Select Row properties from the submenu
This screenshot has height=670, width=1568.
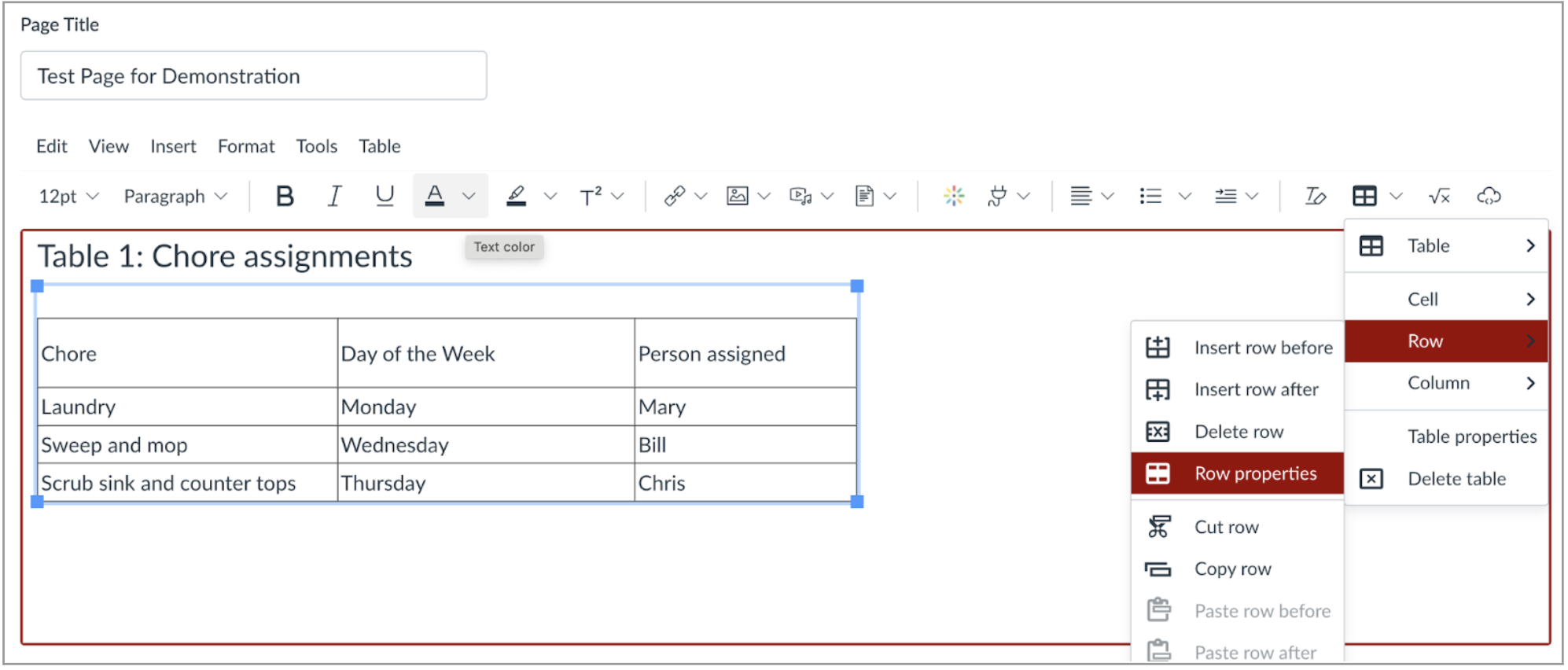coord(1255,473)
